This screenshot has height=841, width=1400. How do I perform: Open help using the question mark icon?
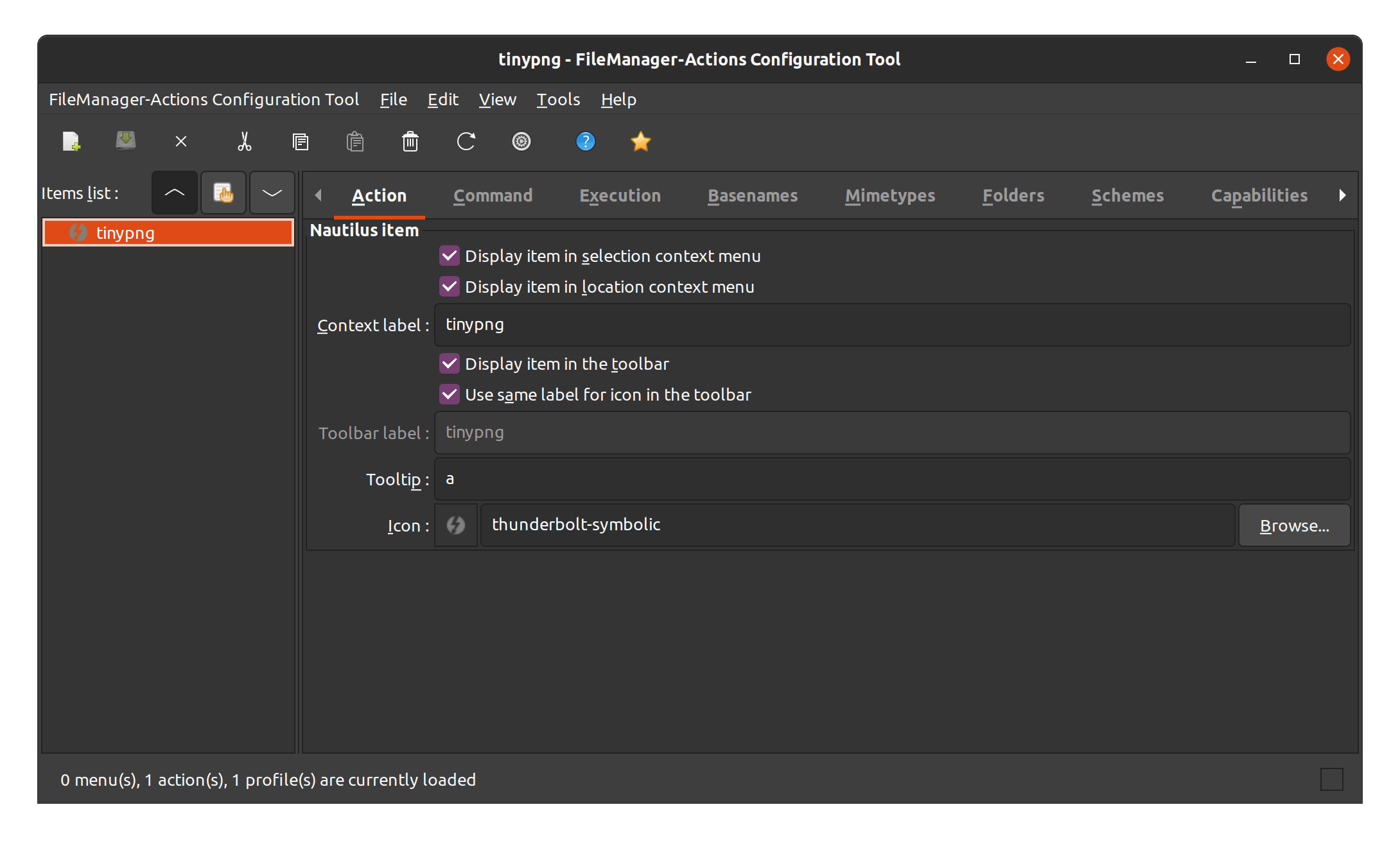coord(585,141)
